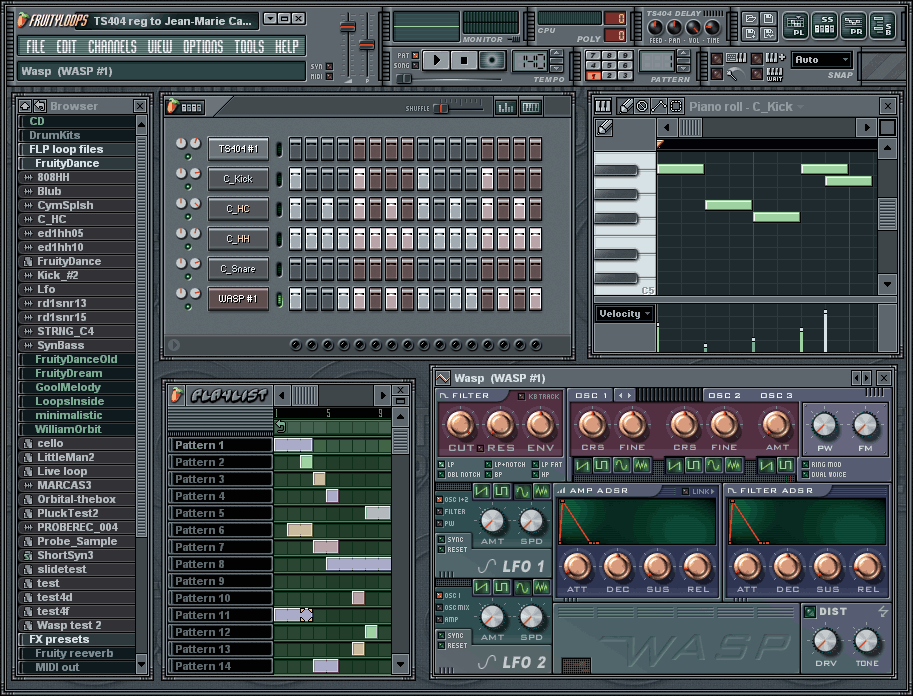
Task: Click the filter CUT knob in Wasp
Action: pos(460,424)
